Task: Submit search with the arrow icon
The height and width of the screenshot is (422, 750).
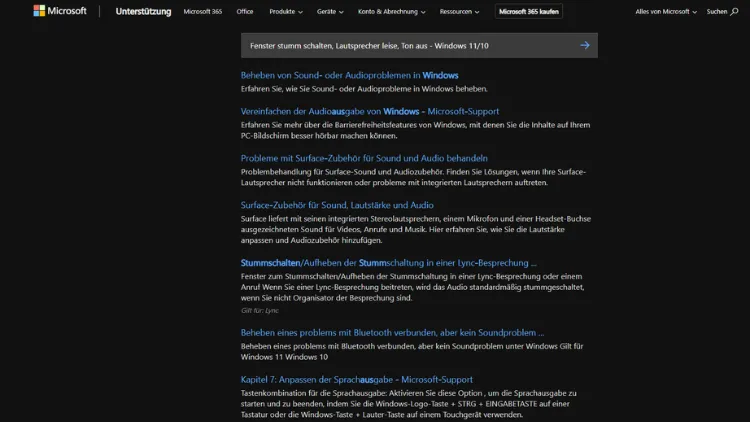Action: [x=585, y=45]
